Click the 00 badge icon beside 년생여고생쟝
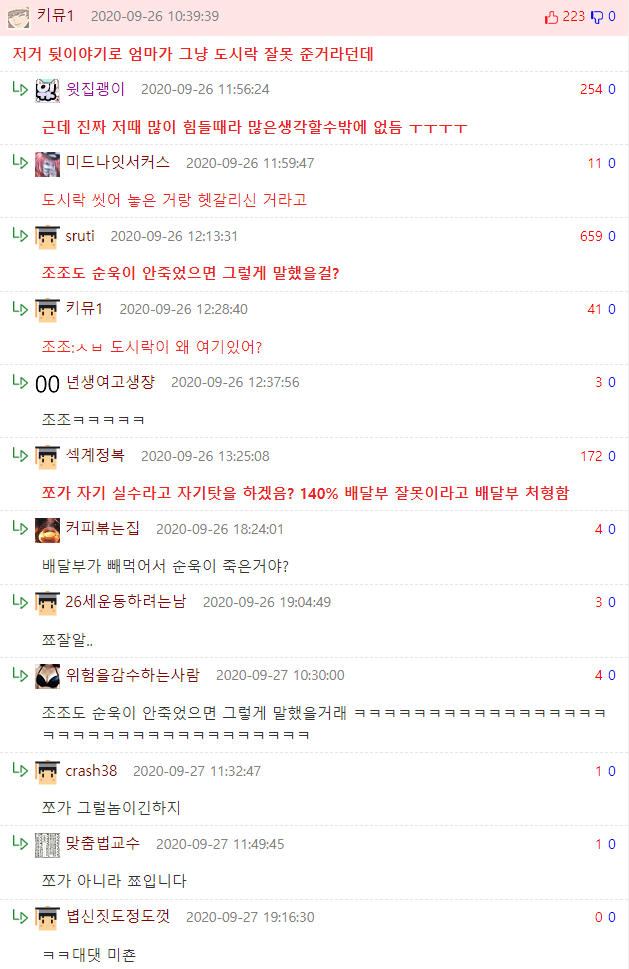Image resolution: width=629 pixels, height=969 pixels. [47, 384]
